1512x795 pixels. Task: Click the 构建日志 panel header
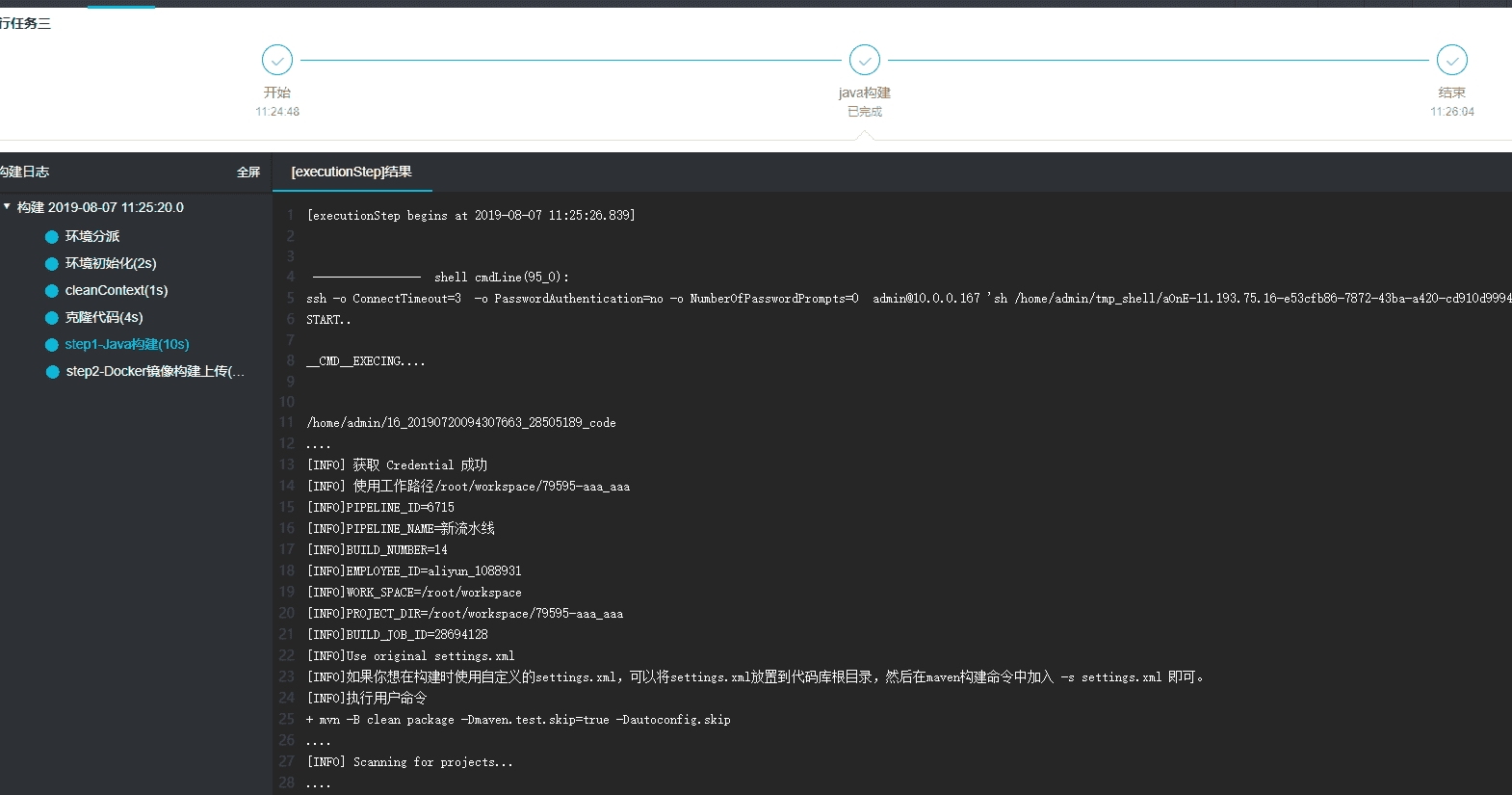tap(25, 172)
